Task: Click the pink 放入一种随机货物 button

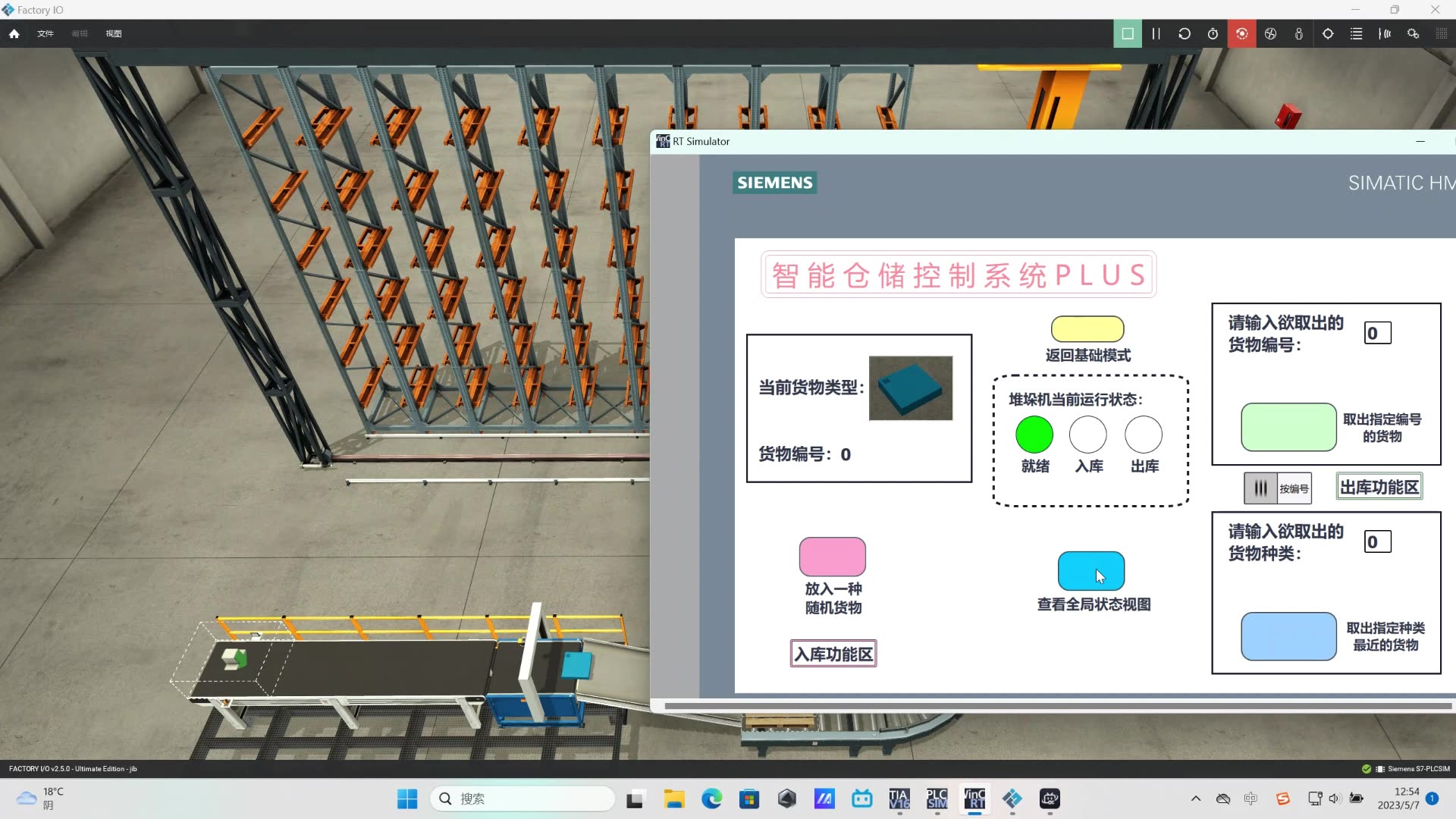Action: click(x=831, y=557)
